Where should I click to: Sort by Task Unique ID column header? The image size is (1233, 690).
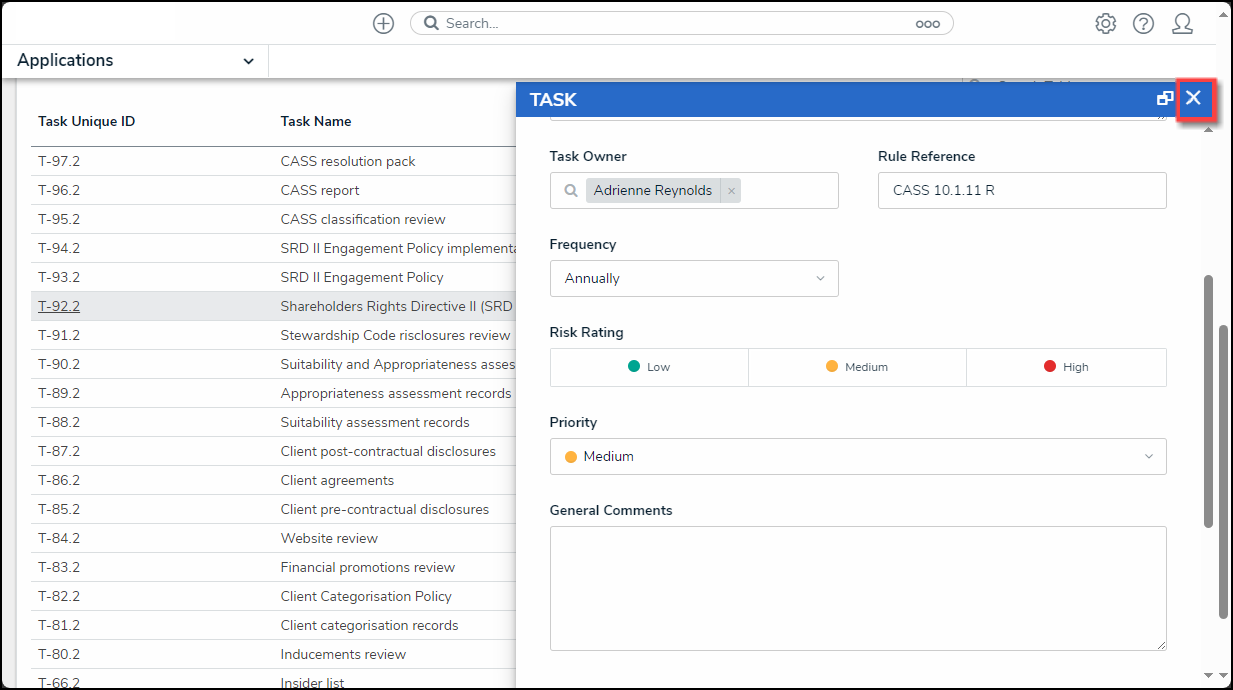pos(86,122)
